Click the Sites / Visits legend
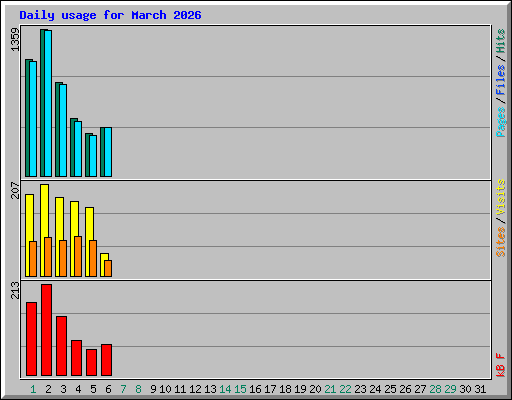Screen dimensions: 512x400 [x=500, y=218]
